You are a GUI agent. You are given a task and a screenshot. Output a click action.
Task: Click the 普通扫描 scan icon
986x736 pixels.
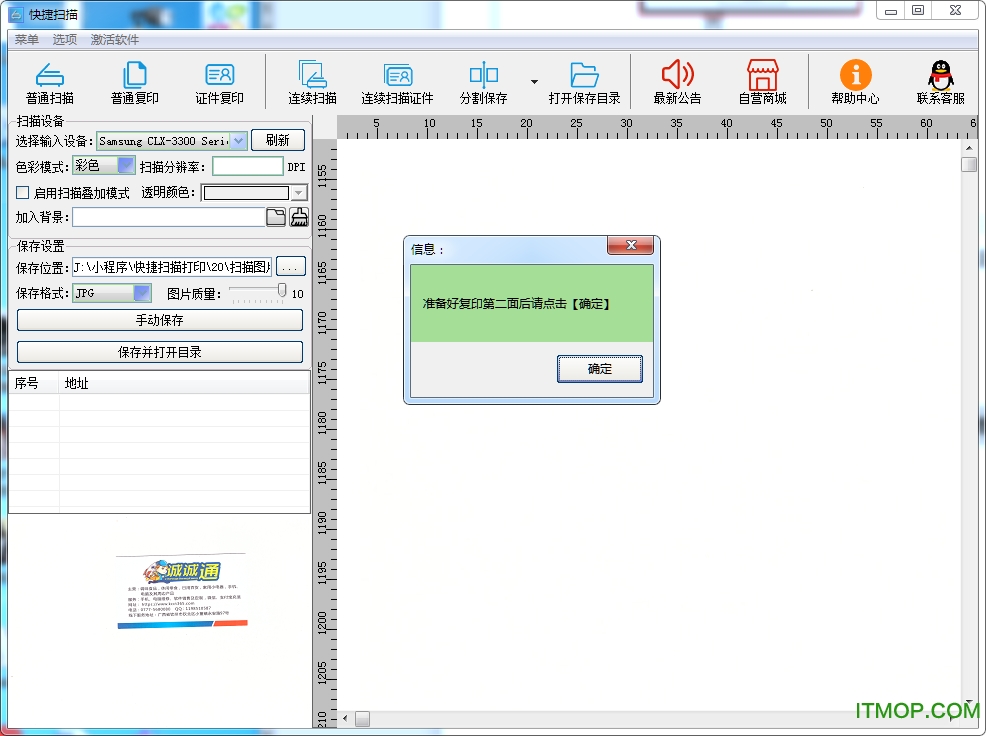tap(50, 76)
